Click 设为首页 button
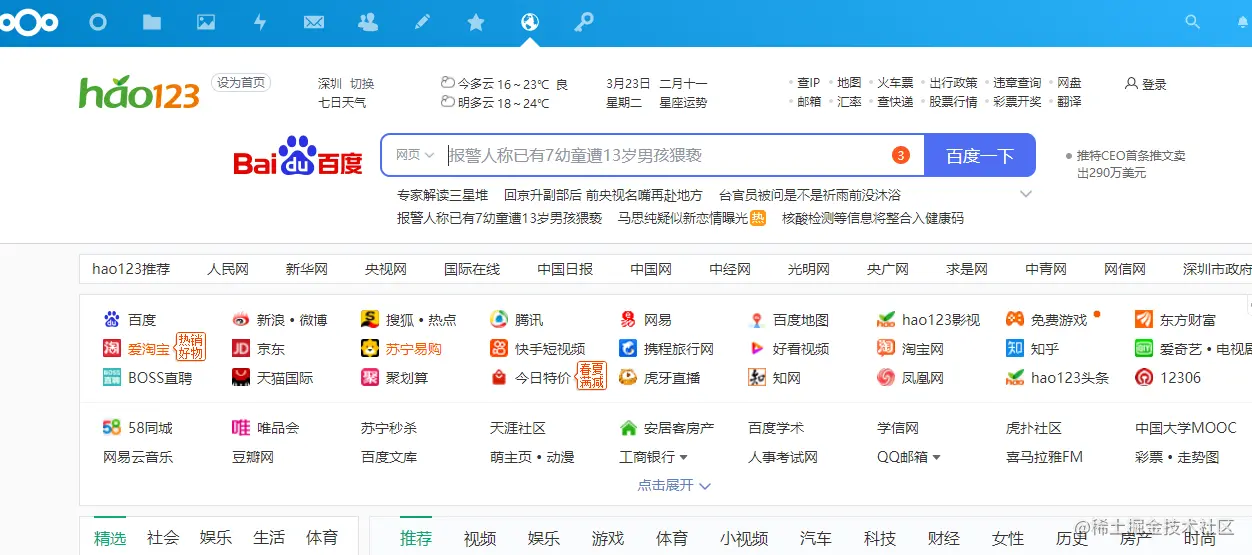This screenshot has height=555, width=1252. click(x=241, y=83)
